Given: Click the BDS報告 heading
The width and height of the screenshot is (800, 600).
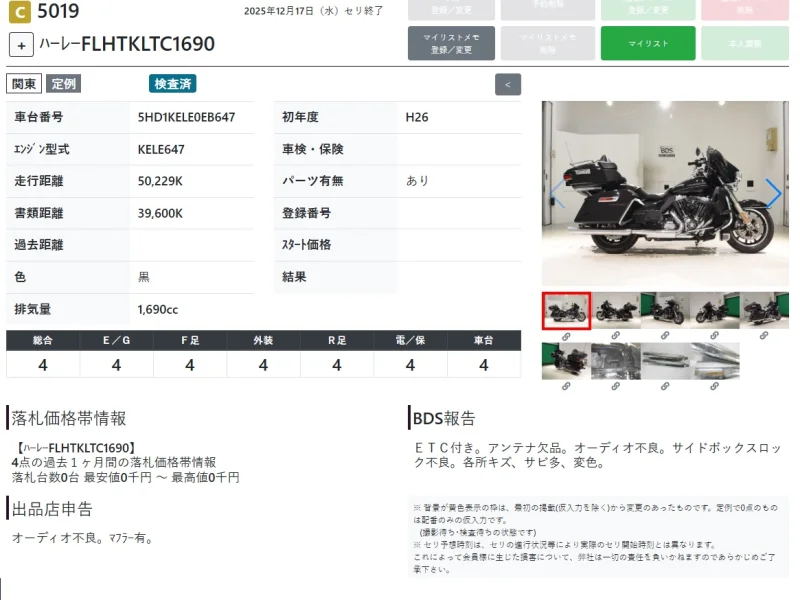Looking at the screenshot, I should [x=444, y=418].
